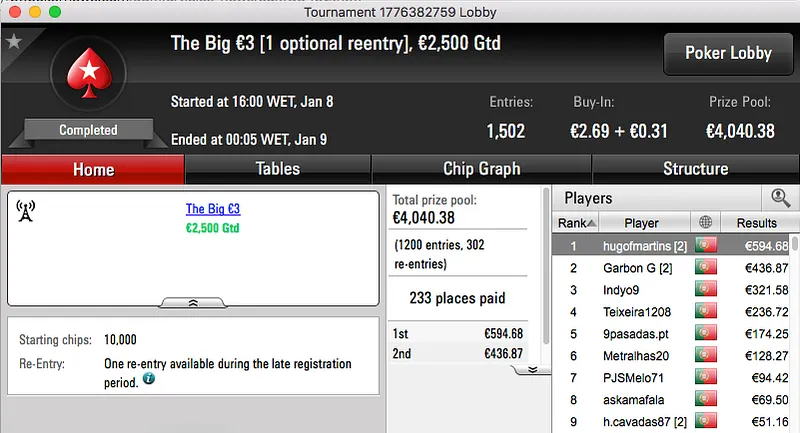
Task: Click the PokerStars red spade logo
Action: [88, 78]
